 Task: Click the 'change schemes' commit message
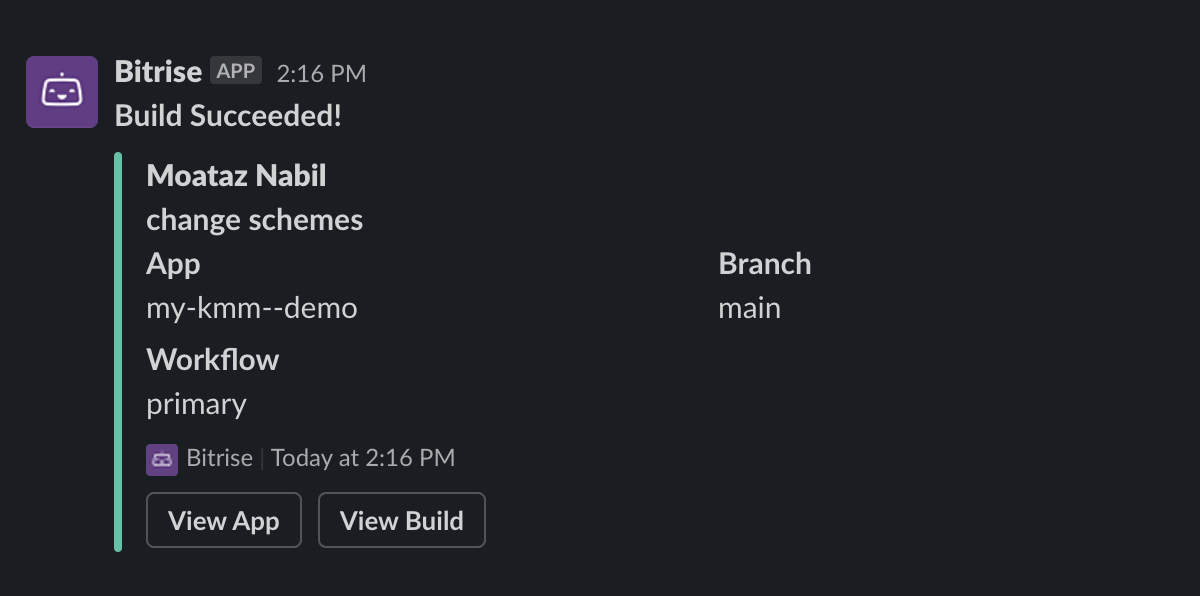coord(254,220)
